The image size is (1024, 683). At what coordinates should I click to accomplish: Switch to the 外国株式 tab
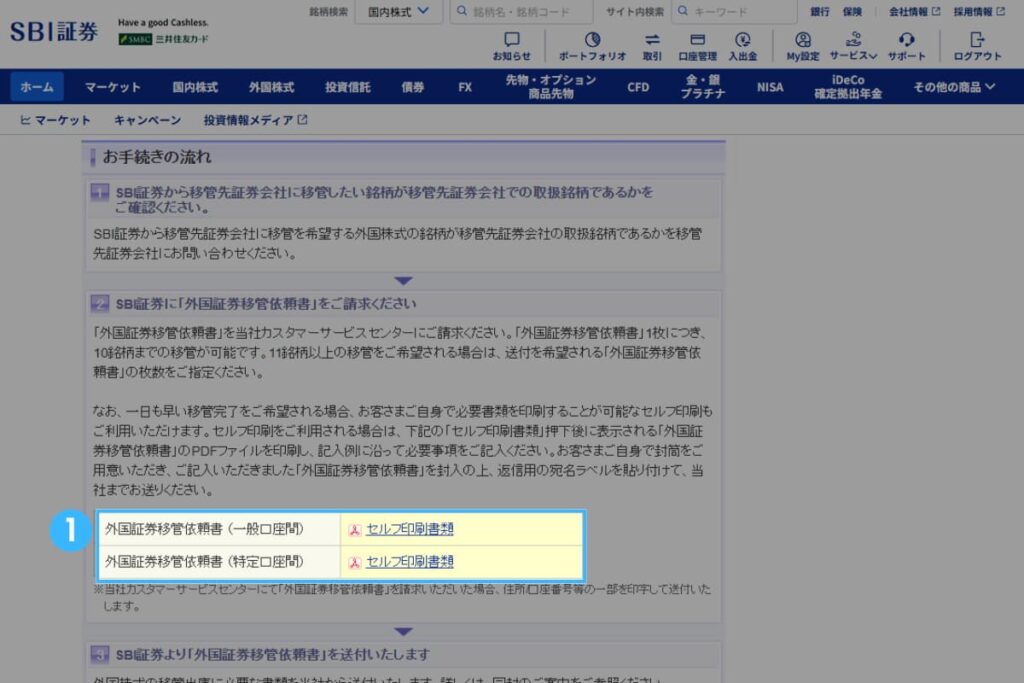270,87
